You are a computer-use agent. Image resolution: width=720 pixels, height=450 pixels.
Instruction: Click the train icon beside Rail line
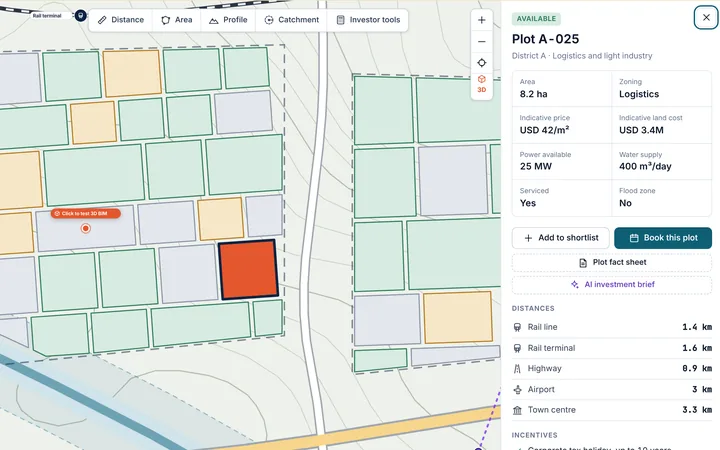518,327
